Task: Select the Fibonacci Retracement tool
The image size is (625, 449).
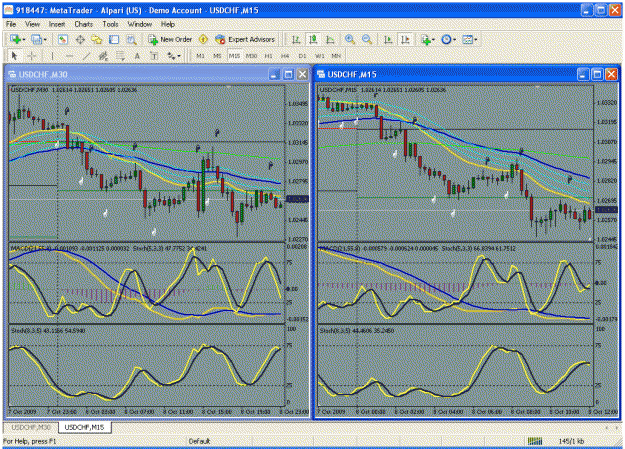Action: coord(120,56)
